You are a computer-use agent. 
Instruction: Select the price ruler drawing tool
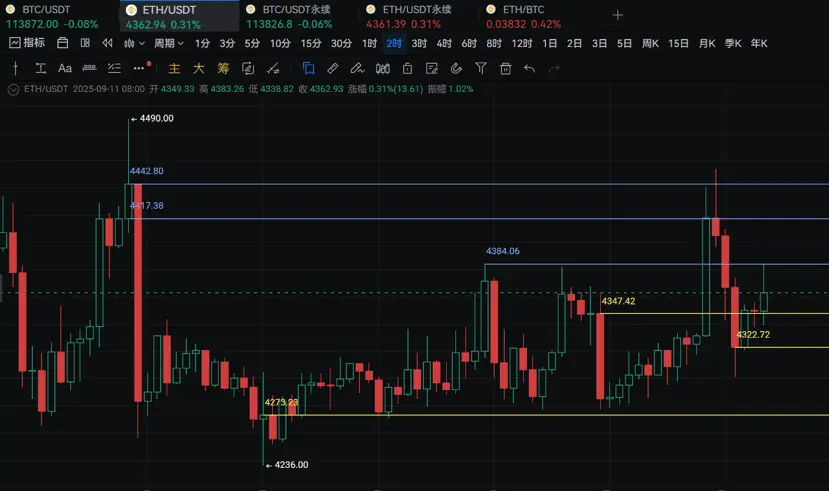(x=89, y=68)
